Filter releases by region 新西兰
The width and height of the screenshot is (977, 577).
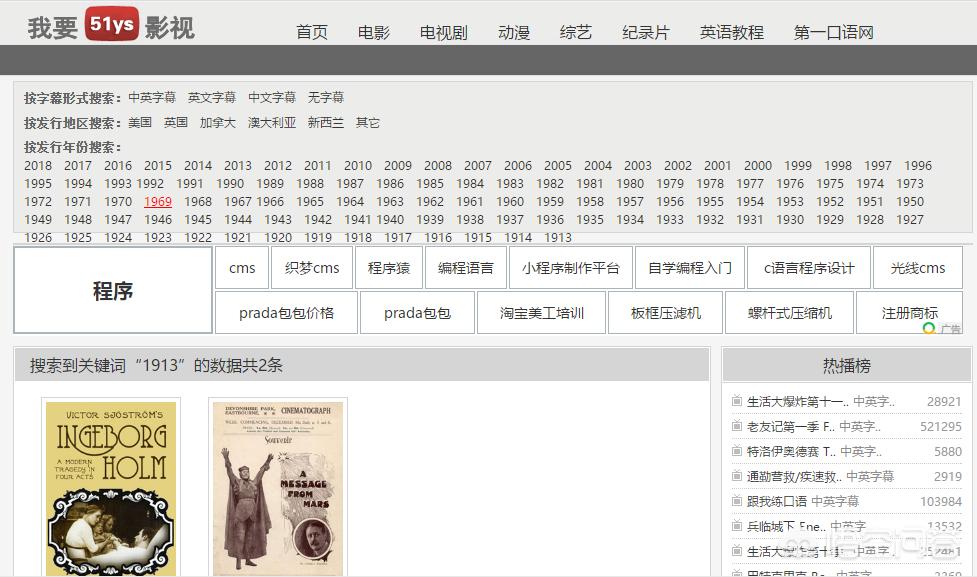coord(325,122)
